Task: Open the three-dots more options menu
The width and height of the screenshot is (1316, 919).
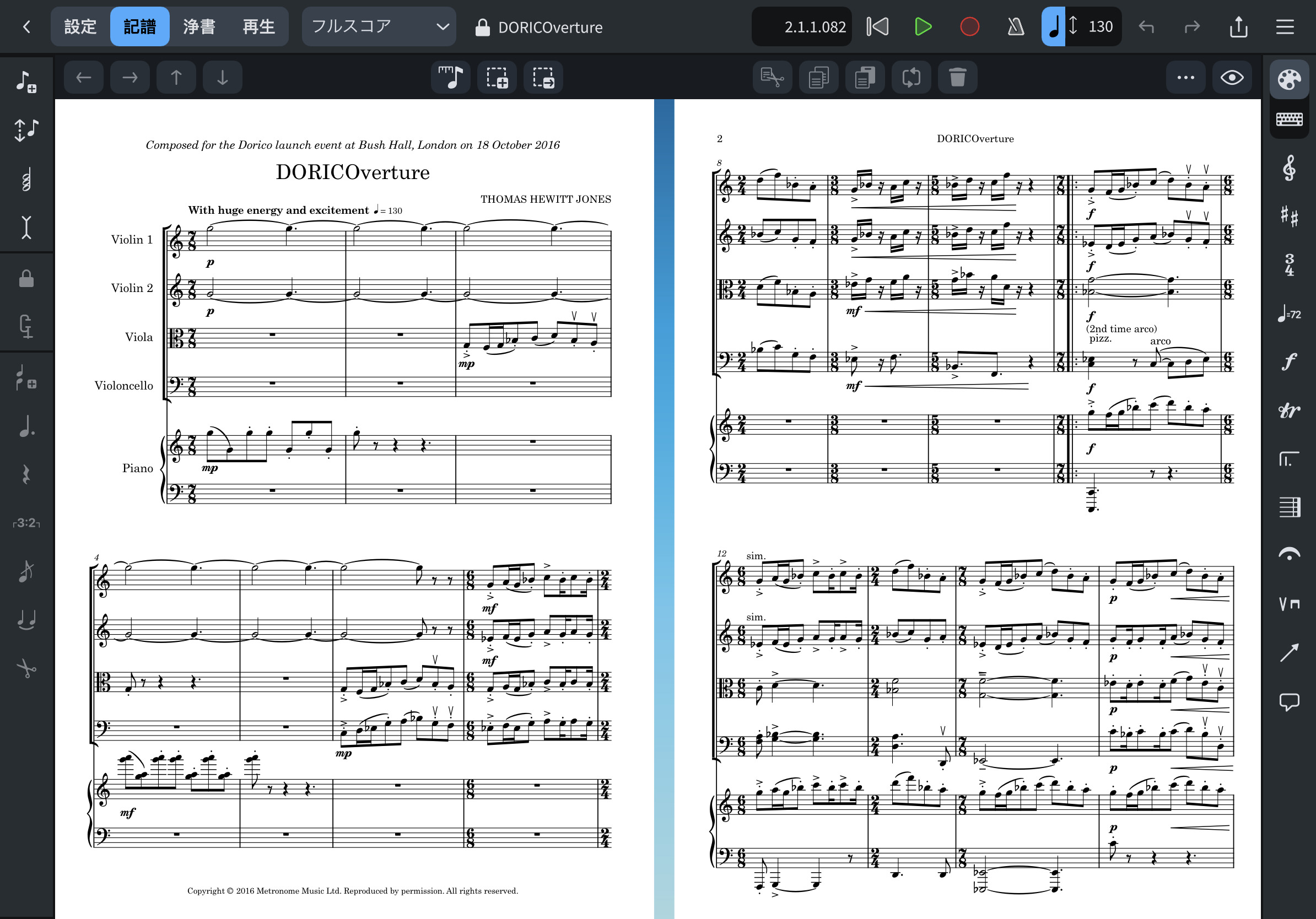Action: [1185, 77]
